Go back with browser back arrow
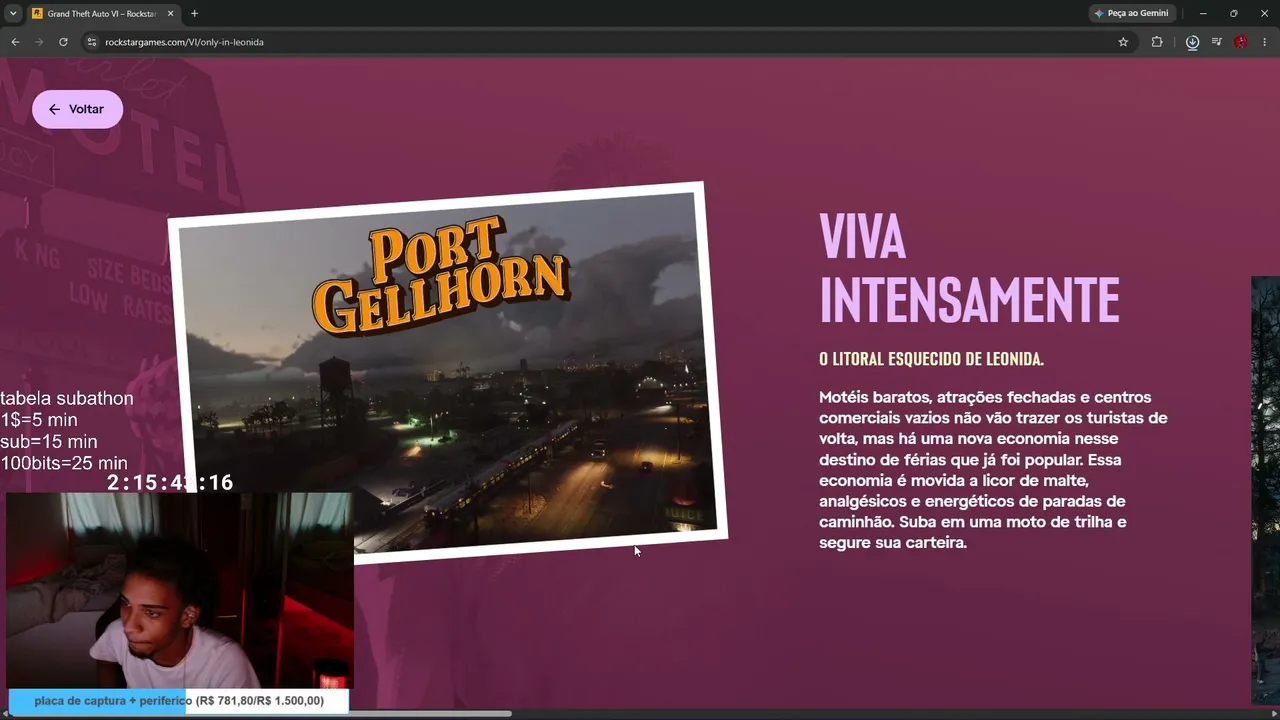This screenshot has width=1280, height=720. coord(15,42)
